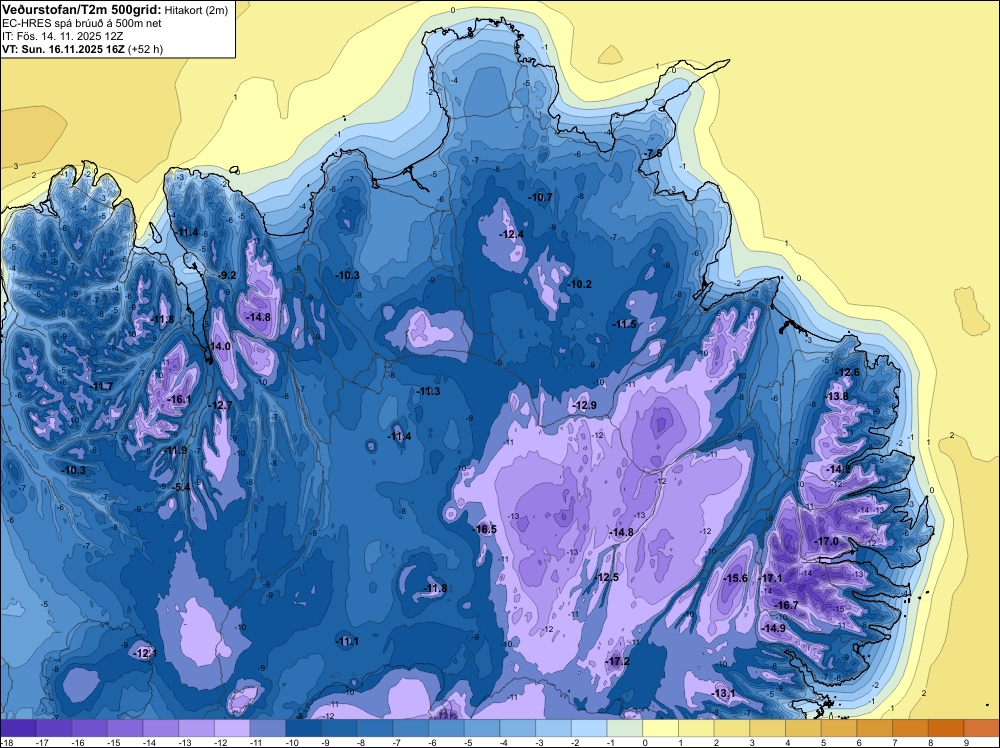Pick the legend swatch between -16 and -15
1000x748 pixels.
(x=89, y=728)
